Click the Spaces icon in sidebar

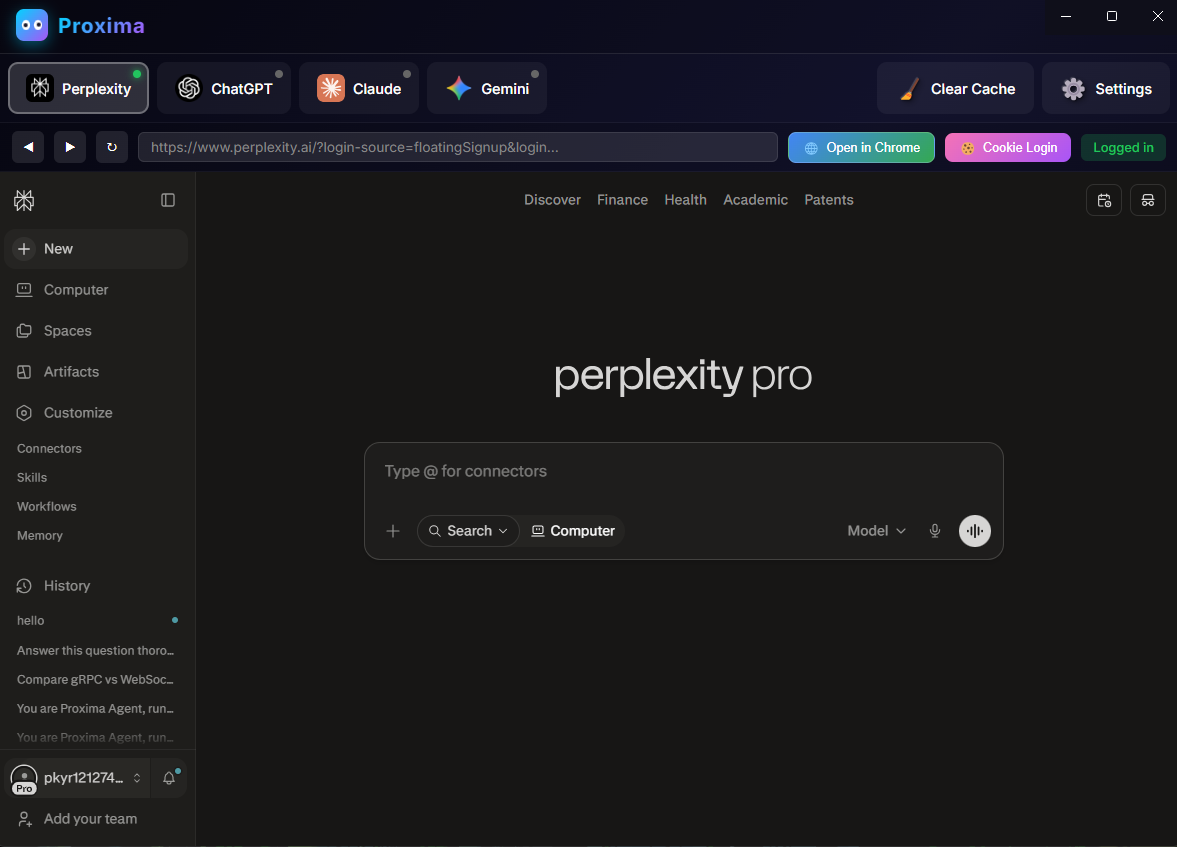(24, 330)
